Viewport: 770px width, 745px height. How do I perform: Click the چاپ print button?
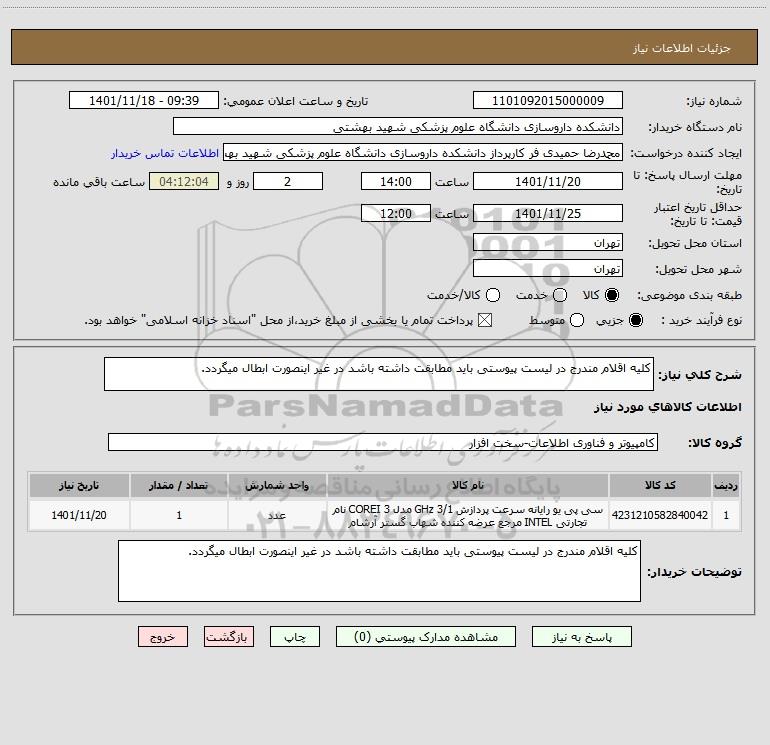(295, 636)
